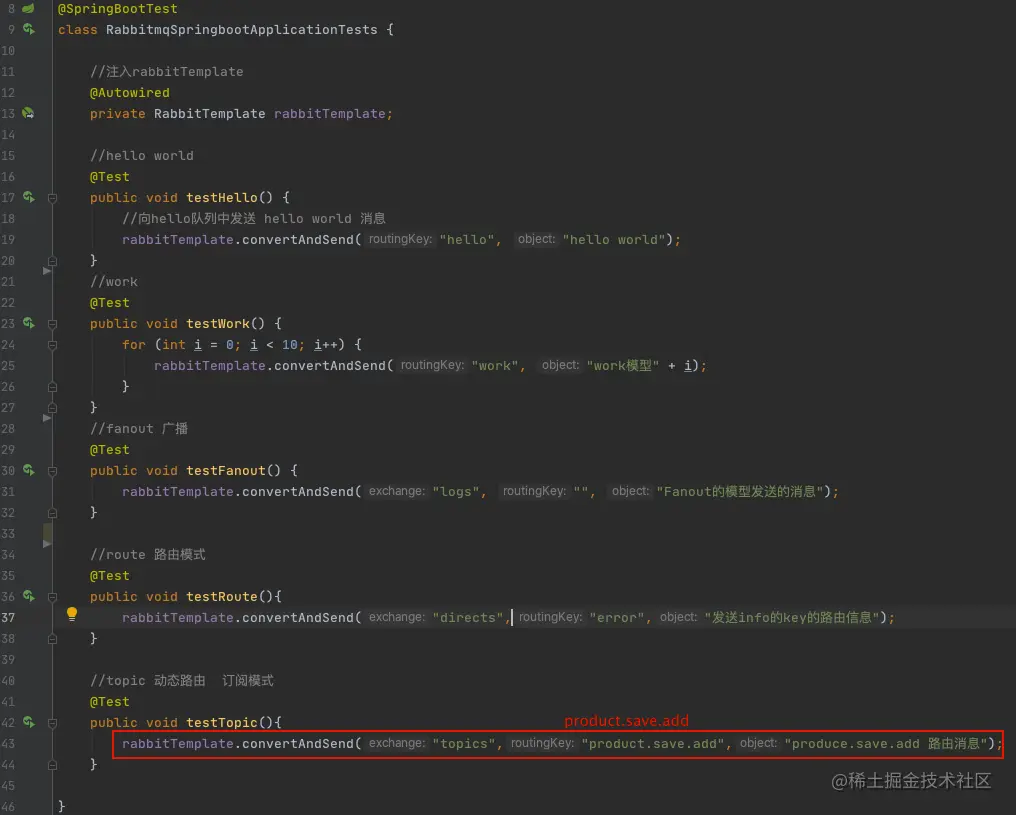Viewport: 1016px width, 815px height.
Task: Run testFanout using its gutter run icon
Action: 29,470
